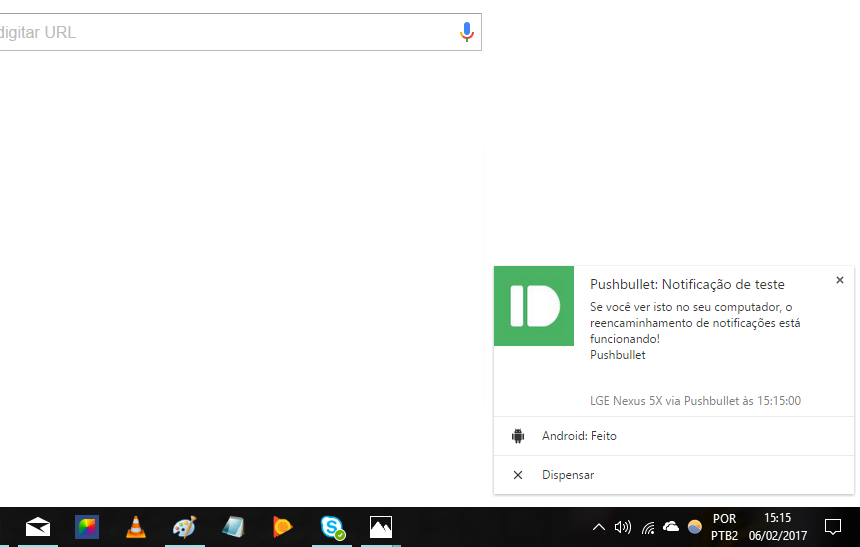Click the notification title Pushbullet: Notificação de teste
860x547 pixels.
[x=687, y=284]
